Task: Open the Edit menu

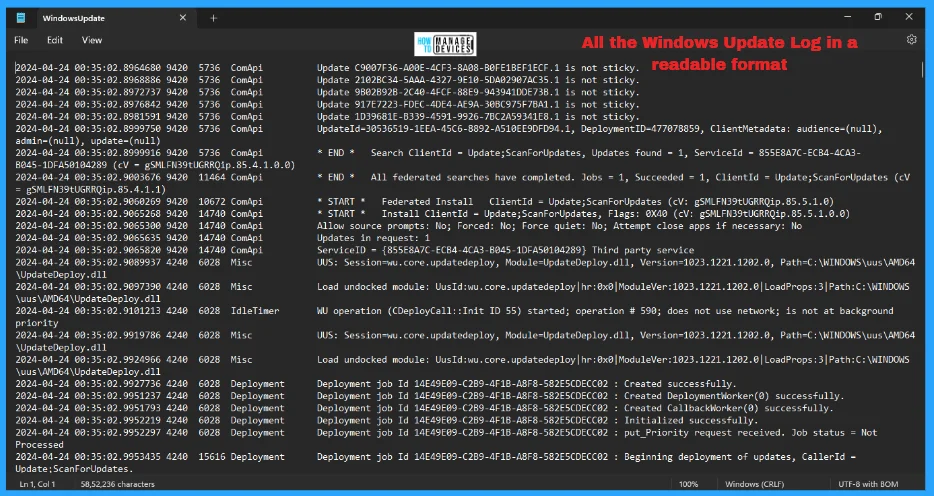Action: [x=55, y=40]
